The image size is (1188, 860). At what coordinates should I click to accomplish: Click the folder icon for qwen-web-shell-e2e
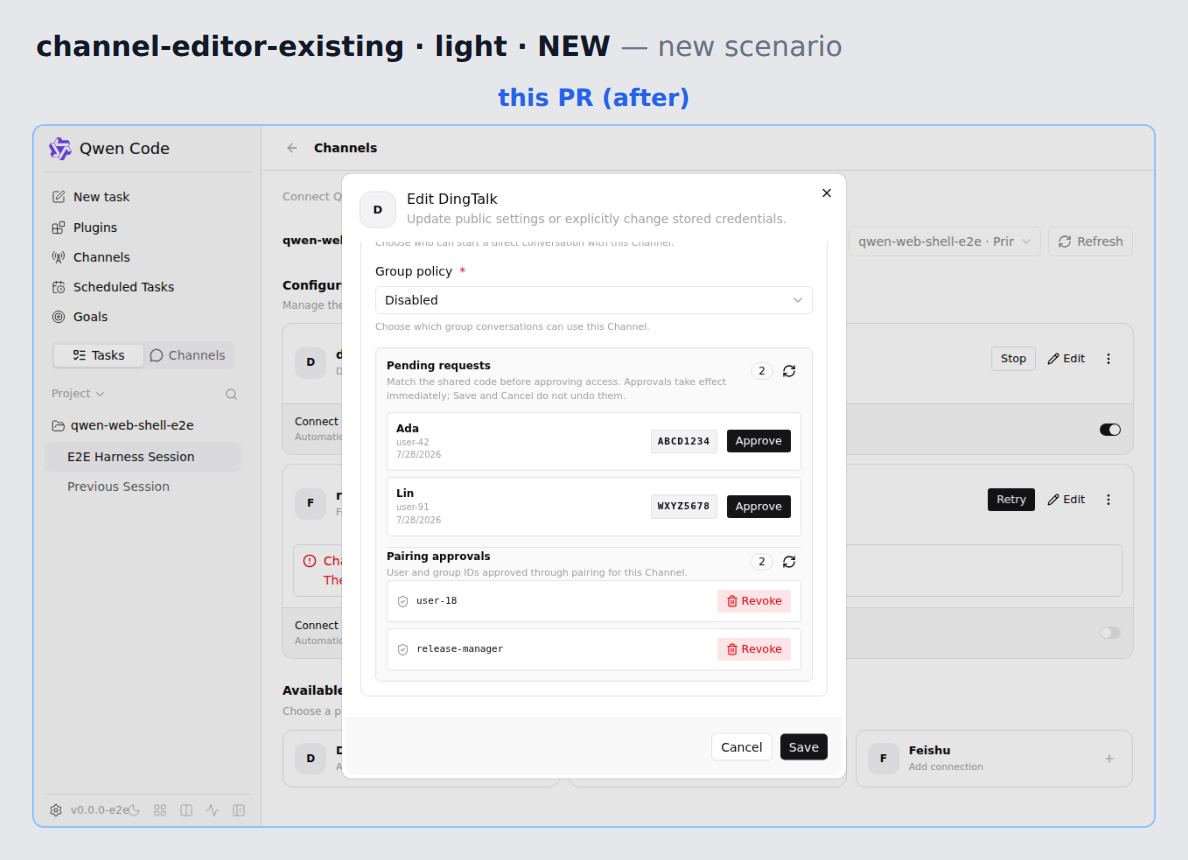pos(58,426)
